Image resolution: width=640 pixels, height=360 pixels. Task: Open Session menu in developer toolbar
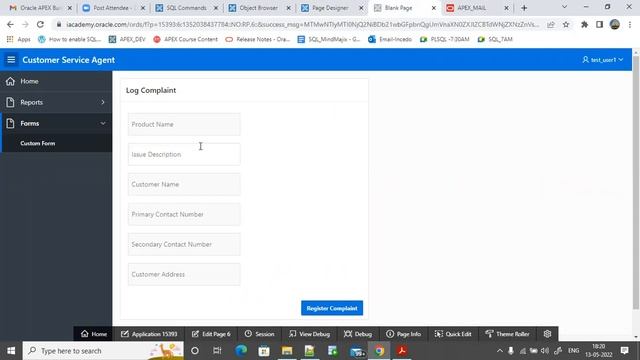[x=259, y=334]
